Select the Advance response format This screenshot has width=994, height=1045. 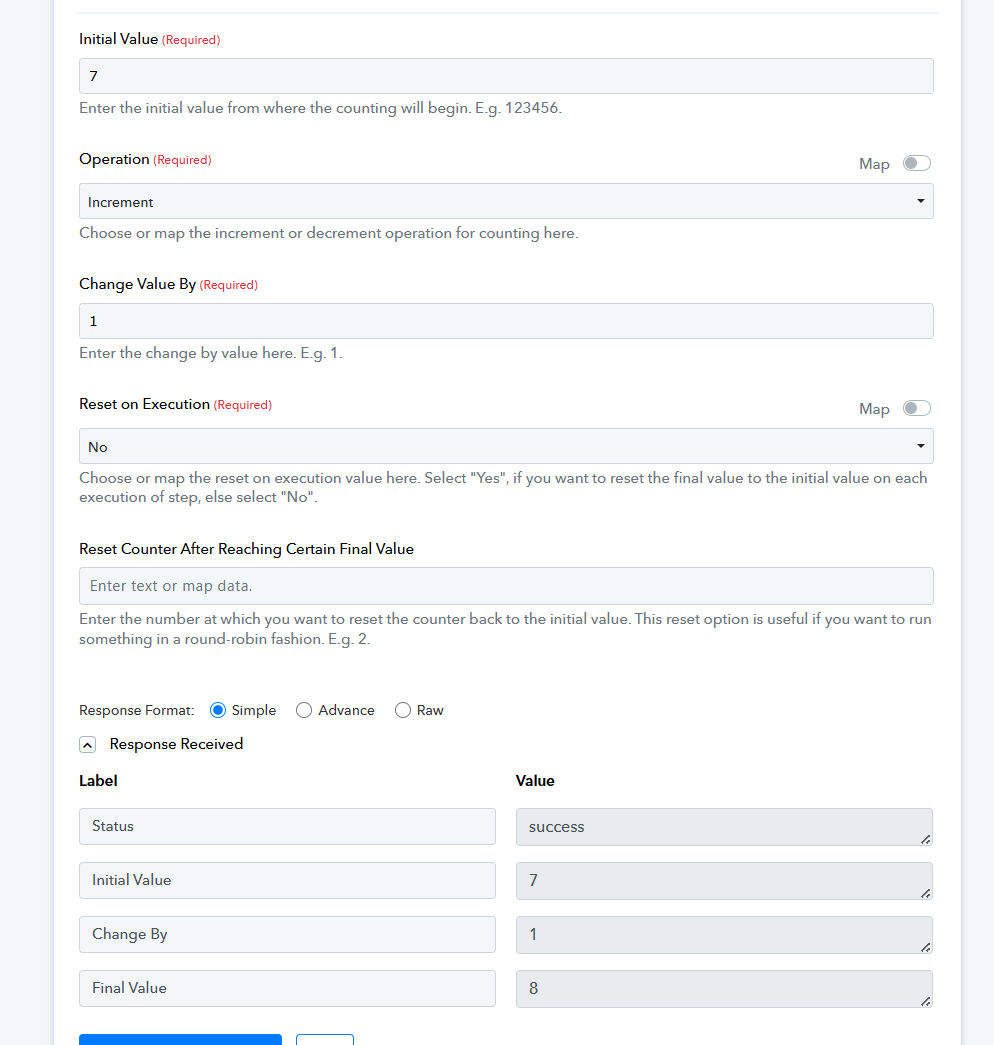click(x=304, y=710)
